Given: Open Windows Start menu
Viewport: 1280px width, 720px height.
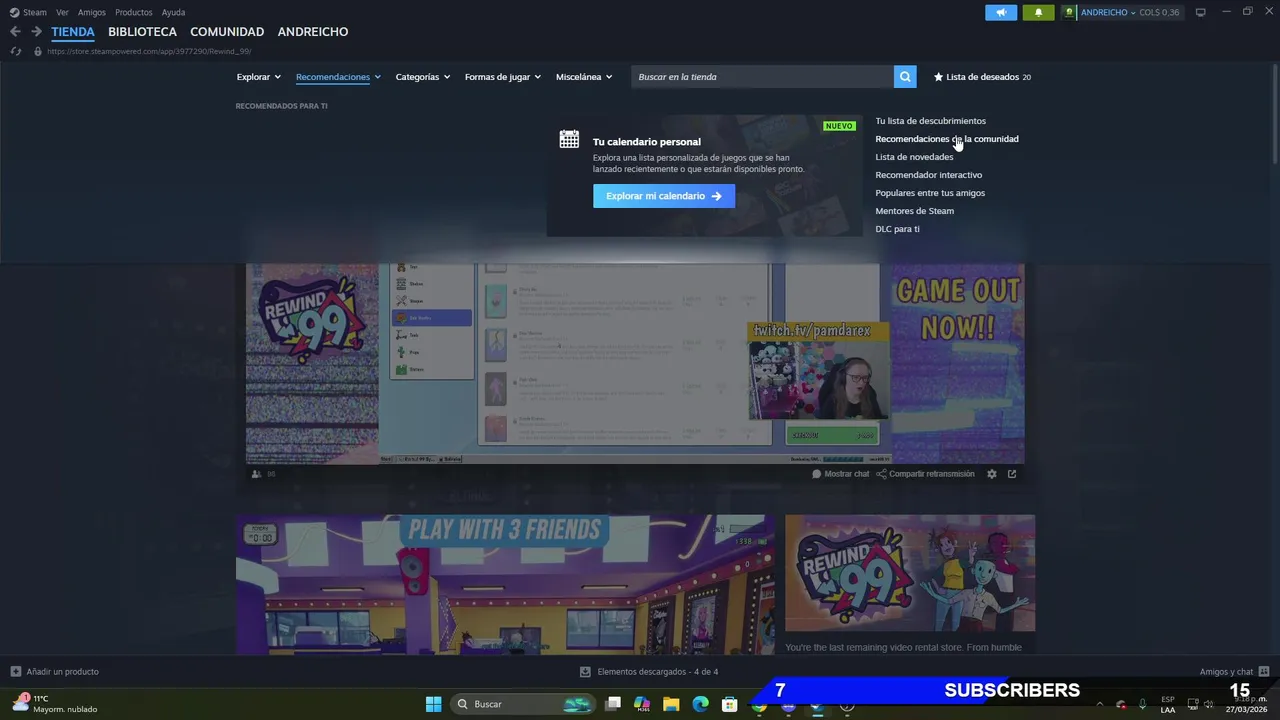Looking at the screenshot, I should [433, 704].
